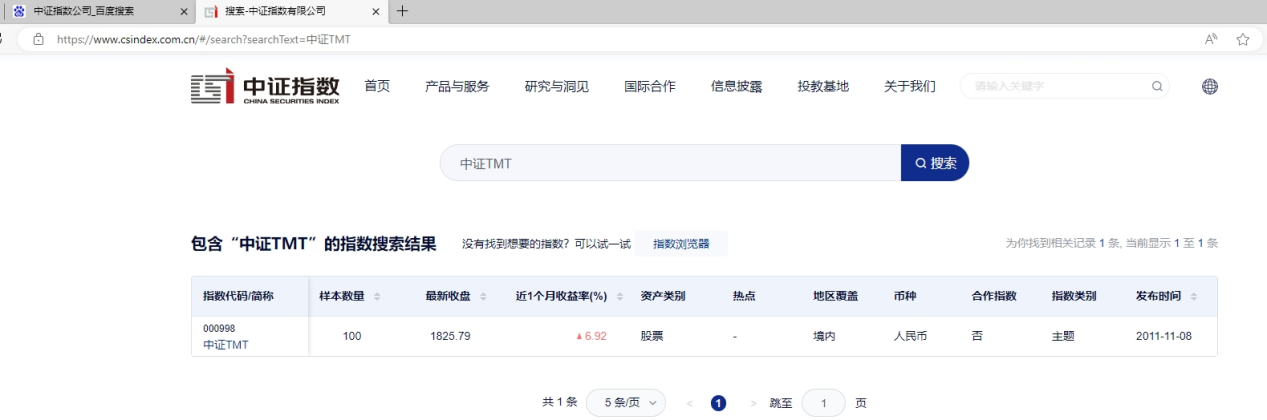Click the header search magnifier icon
Screen dimensions: 1267x420
click(x=1157, y=86)
